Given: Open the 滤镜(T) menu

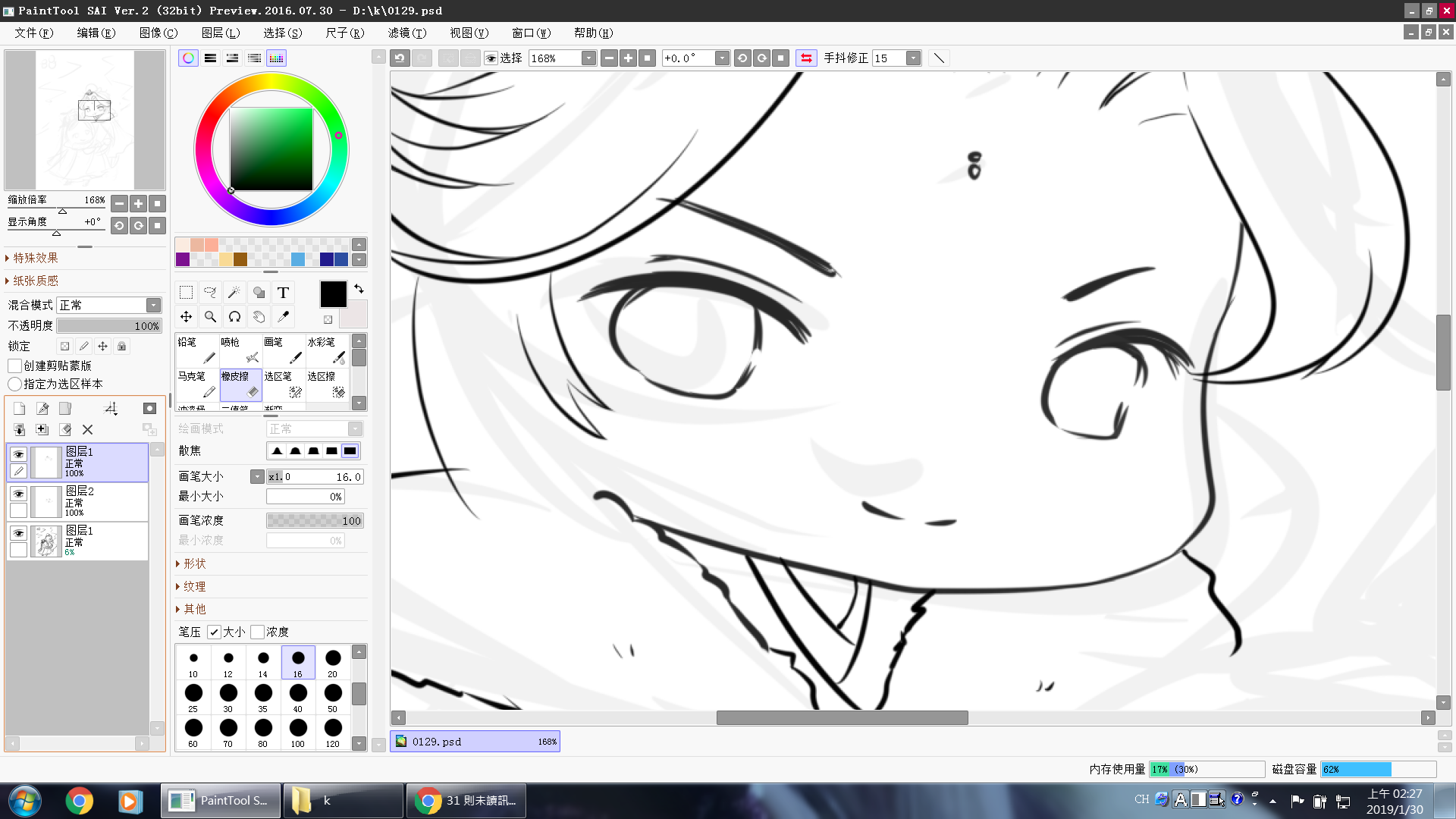Looking at the screenshot, I should (407, 33).
